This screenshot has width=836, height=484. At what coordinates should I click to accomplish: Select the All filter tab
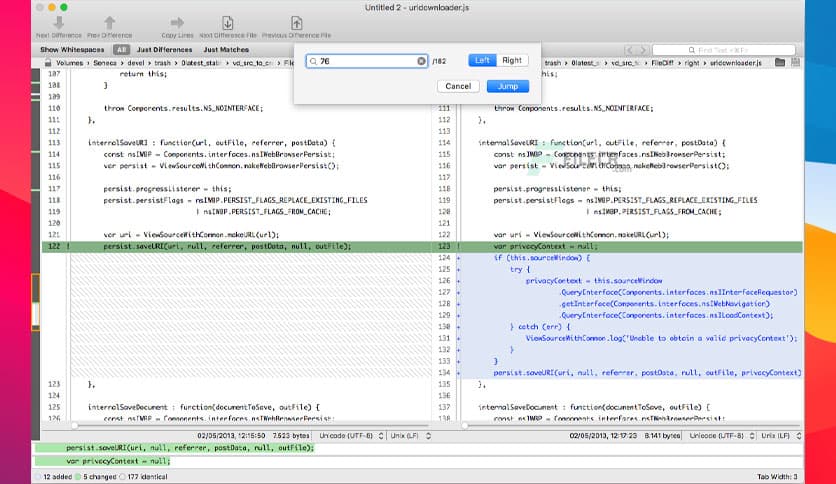pyautogui.click(x=122, y=50)
